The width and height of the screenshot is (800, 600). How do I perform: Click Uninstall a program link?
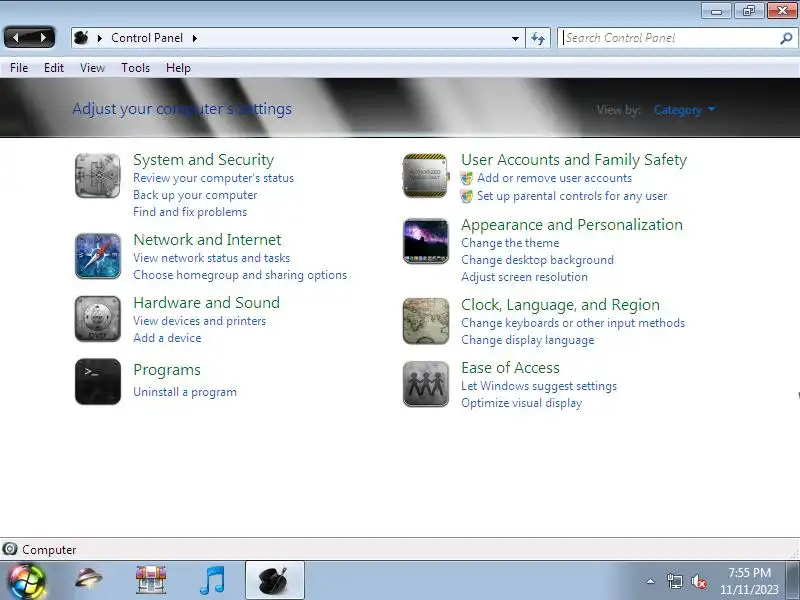[185, 392]
